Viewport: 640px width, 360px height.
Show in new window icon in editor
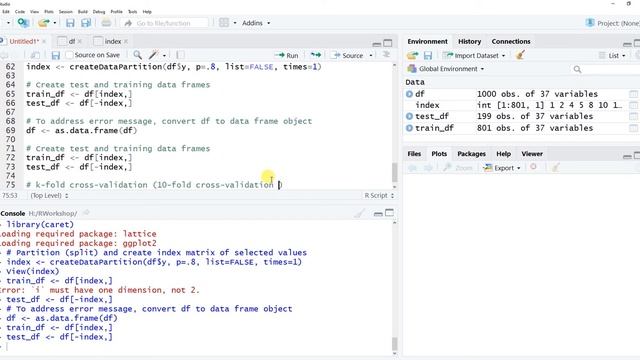point(35,55)
